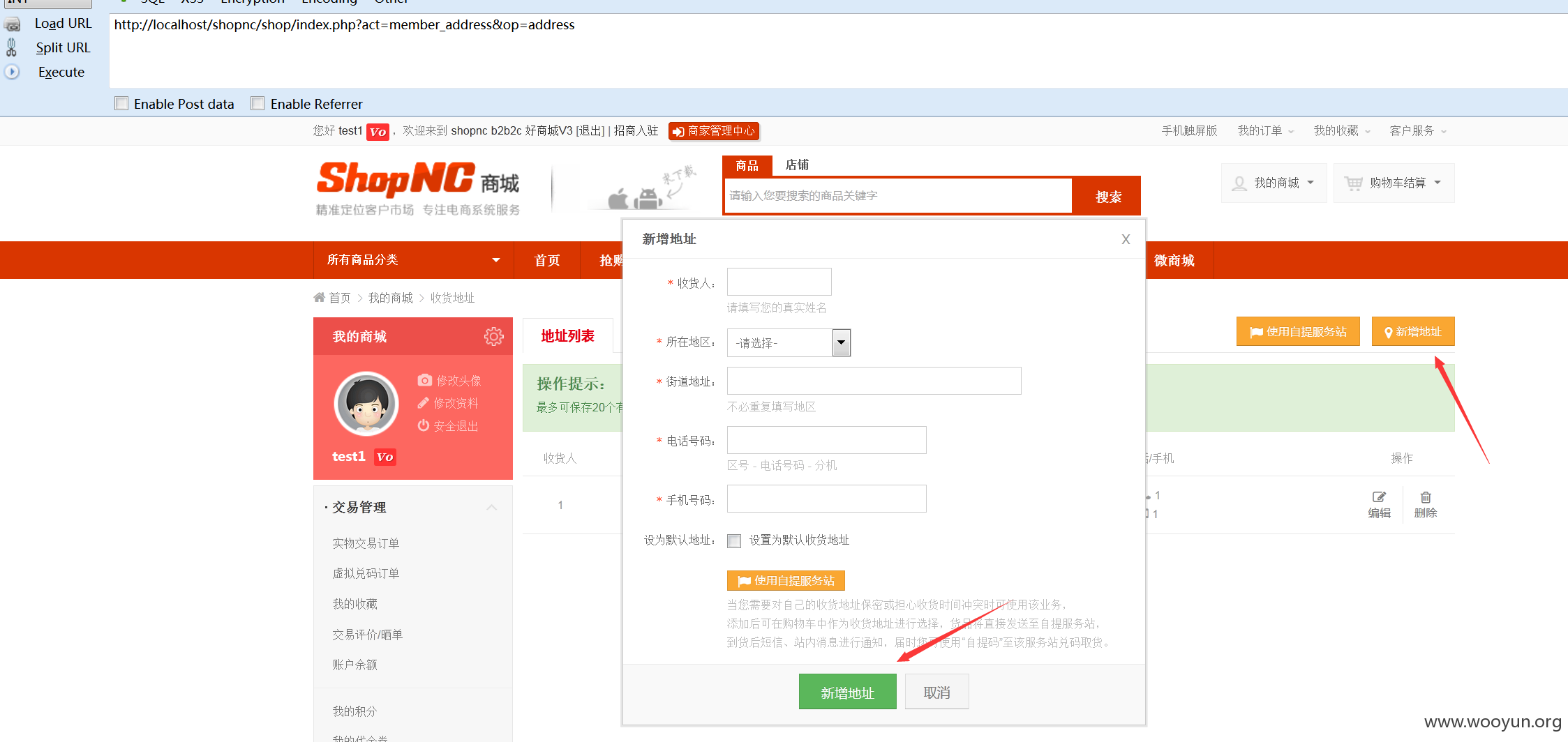Select the 店铺 search tab
This screenshot has width=1568, height=742.
(797, 165)
